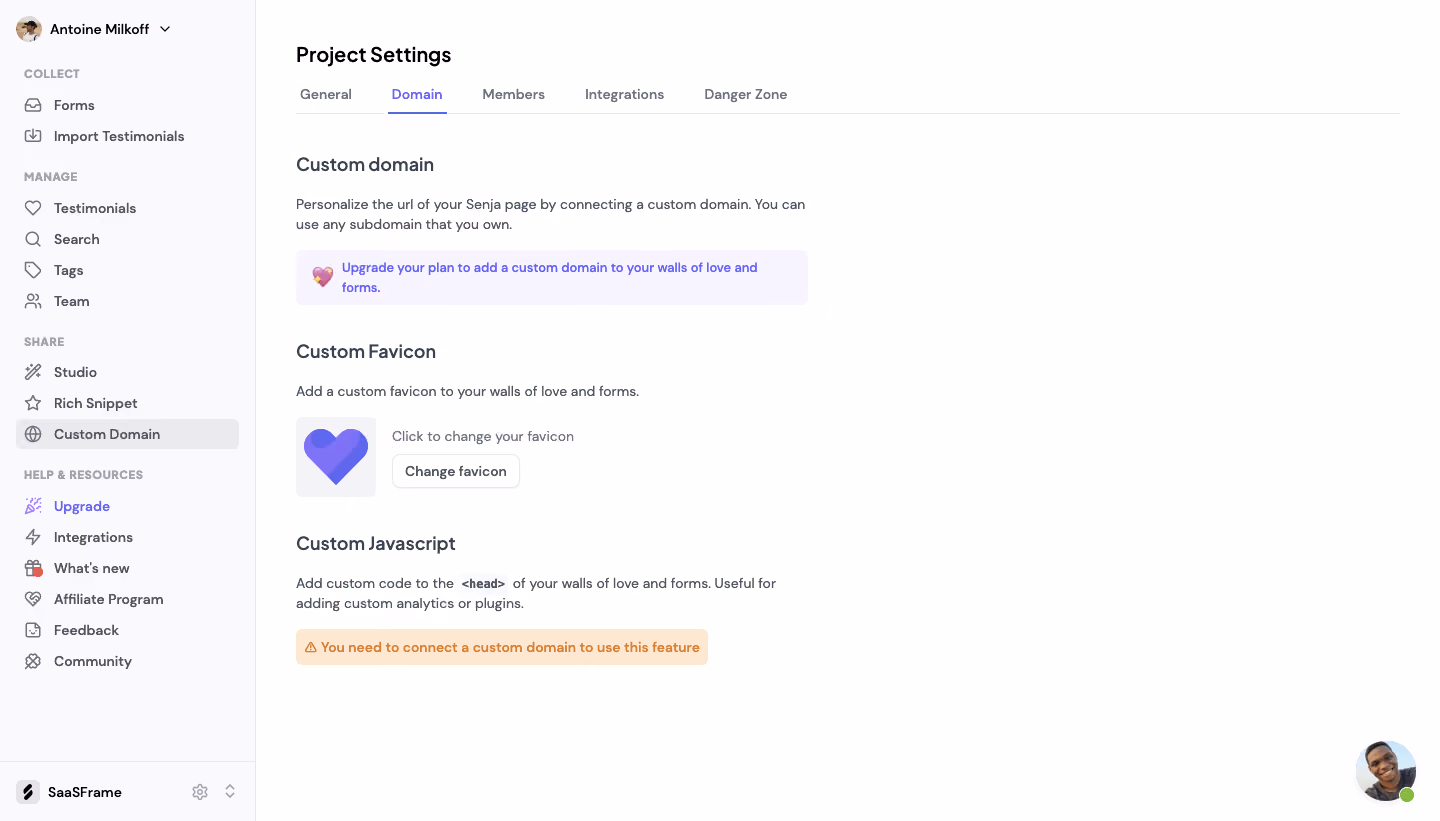Click the sparkling heart upgrade emoji

pos(322,277)
